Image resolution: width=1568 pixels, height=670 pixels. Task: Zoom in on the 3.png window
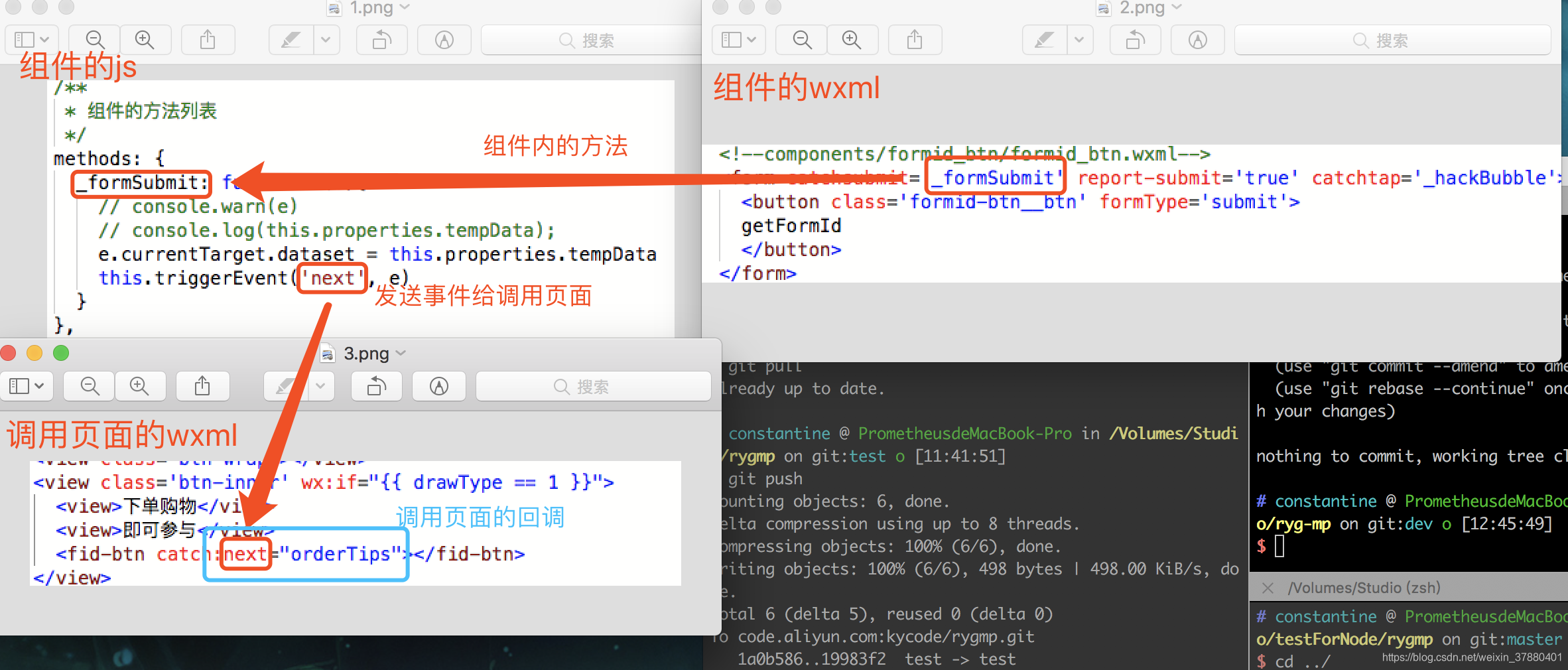tap(139, 386)
